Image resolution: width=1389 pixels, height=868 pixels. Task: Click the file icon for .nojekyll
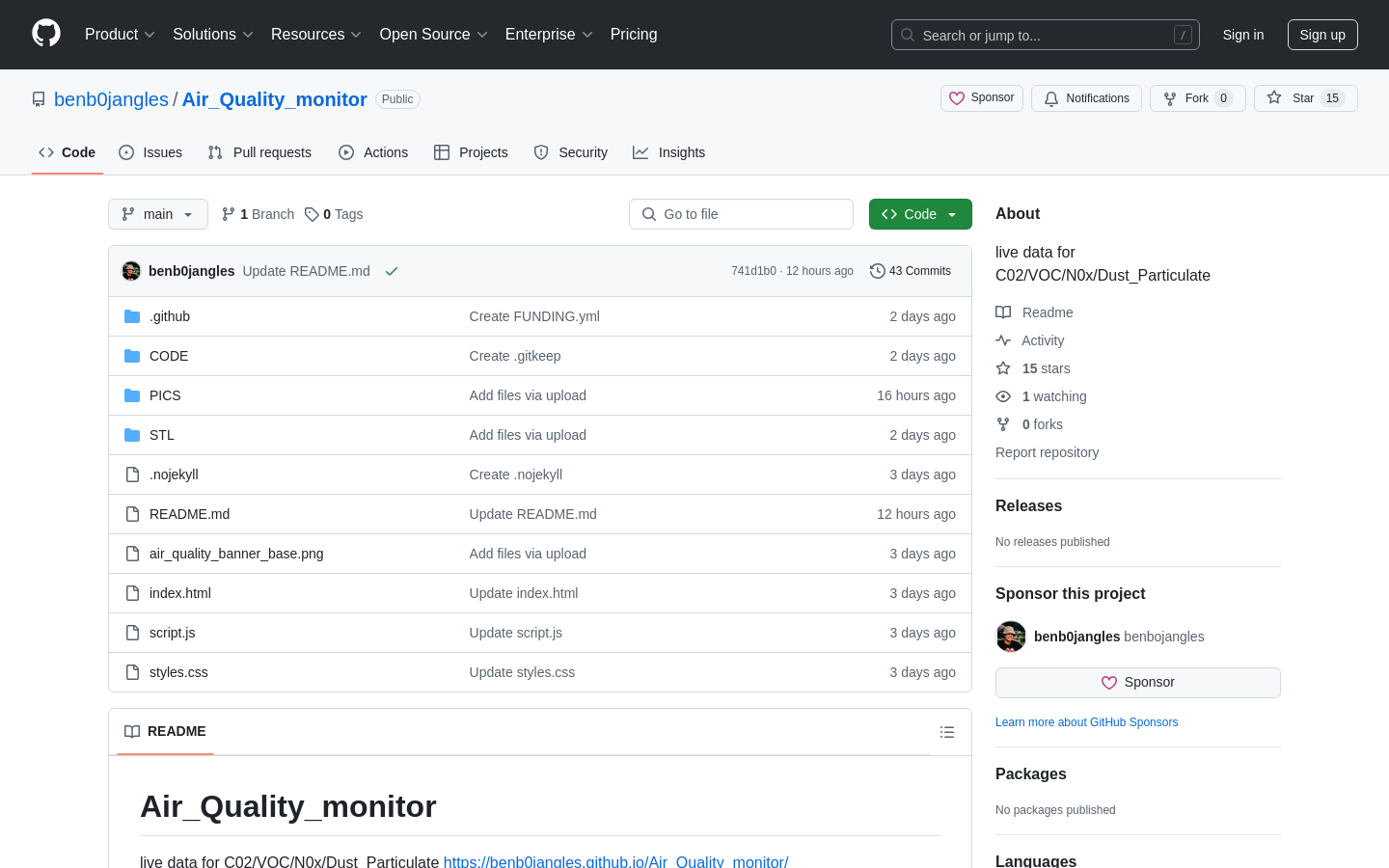132,475
